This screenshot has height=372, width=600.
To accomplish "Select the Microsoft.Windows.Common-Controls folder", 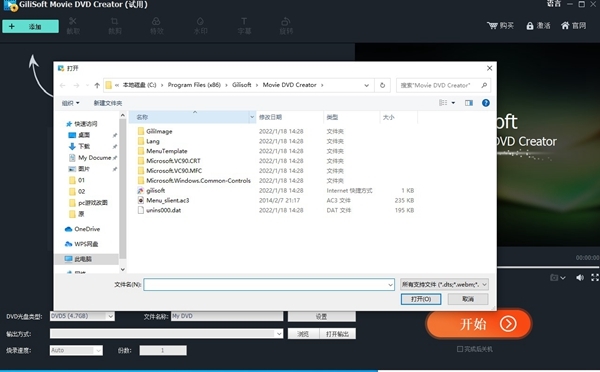I will [198, 181].
